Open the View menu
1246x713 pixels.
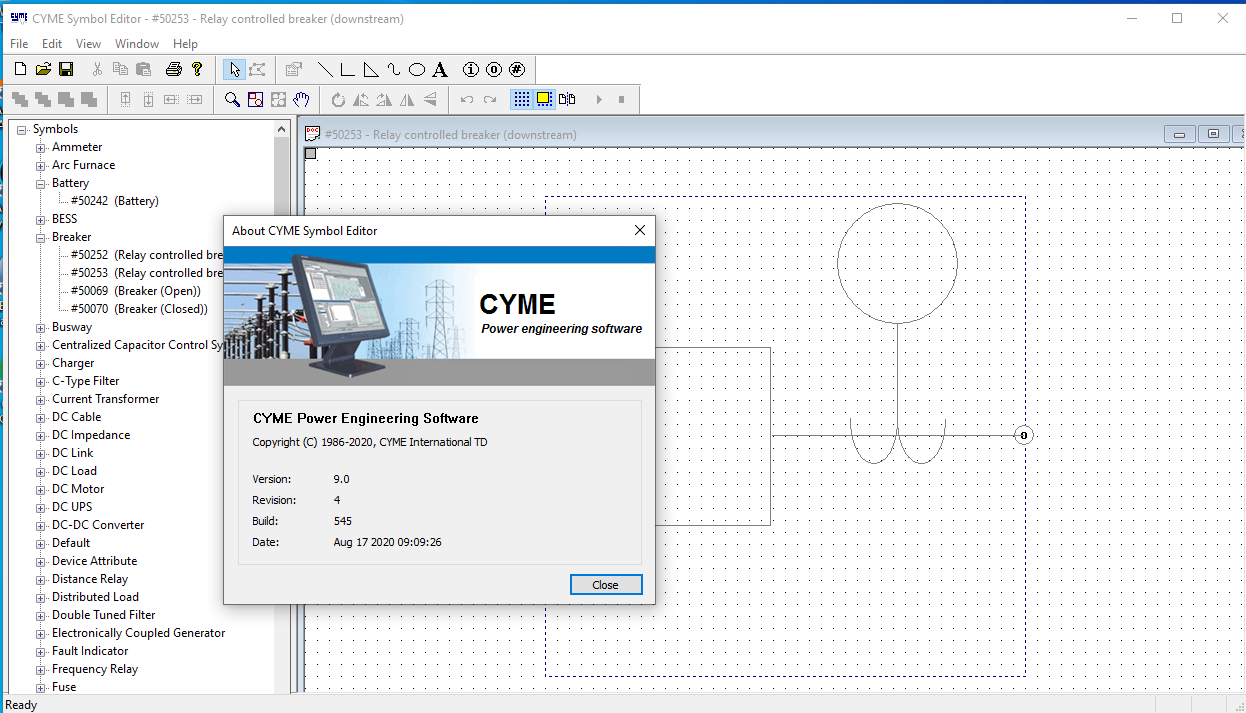tap(88, 44)
